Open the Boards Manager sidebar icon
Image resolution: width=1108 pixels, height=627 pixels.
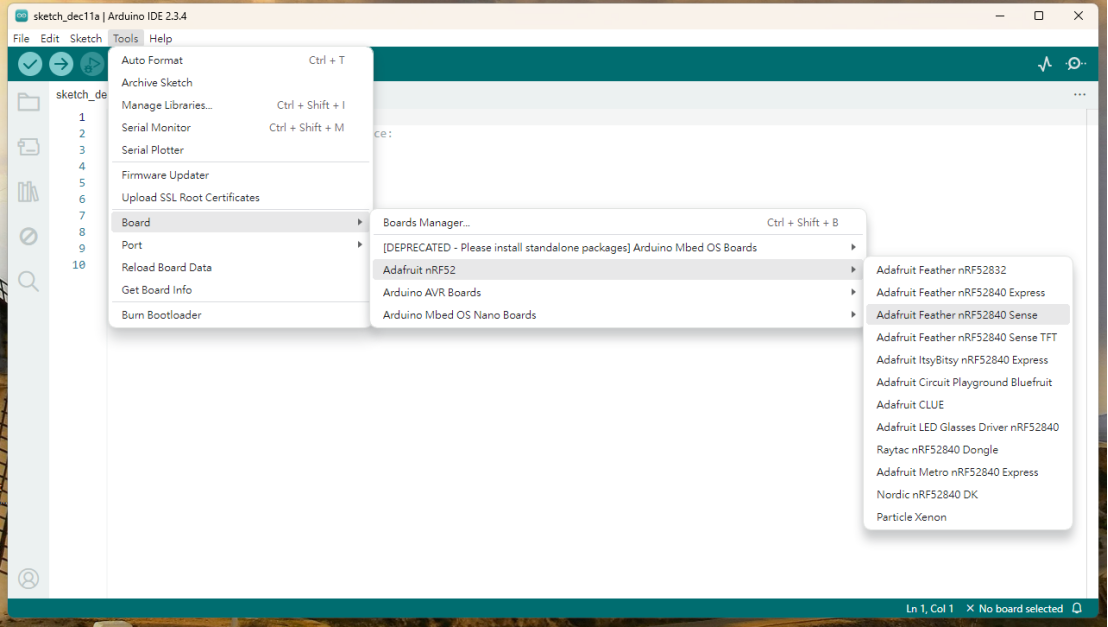28,146
